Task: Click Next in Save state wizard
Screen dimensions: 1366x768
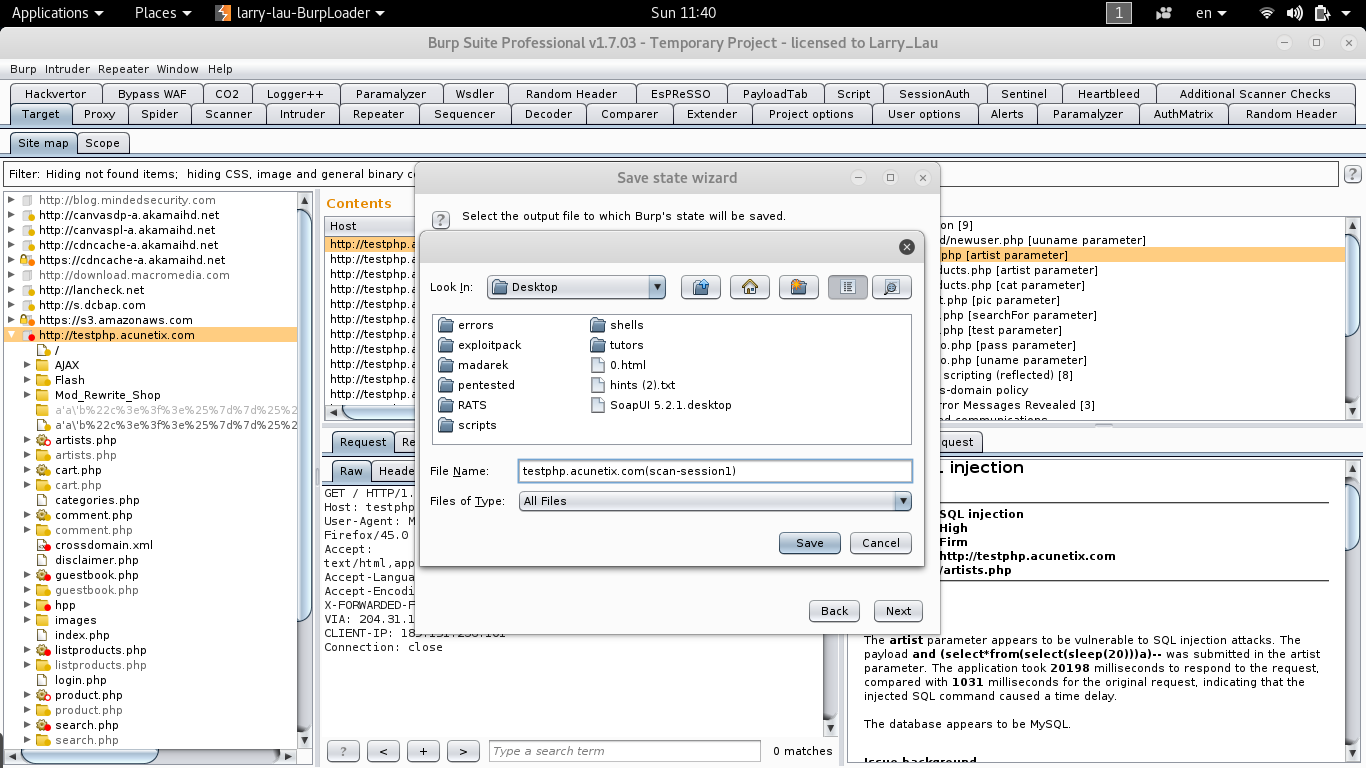Action: point(898,611)
